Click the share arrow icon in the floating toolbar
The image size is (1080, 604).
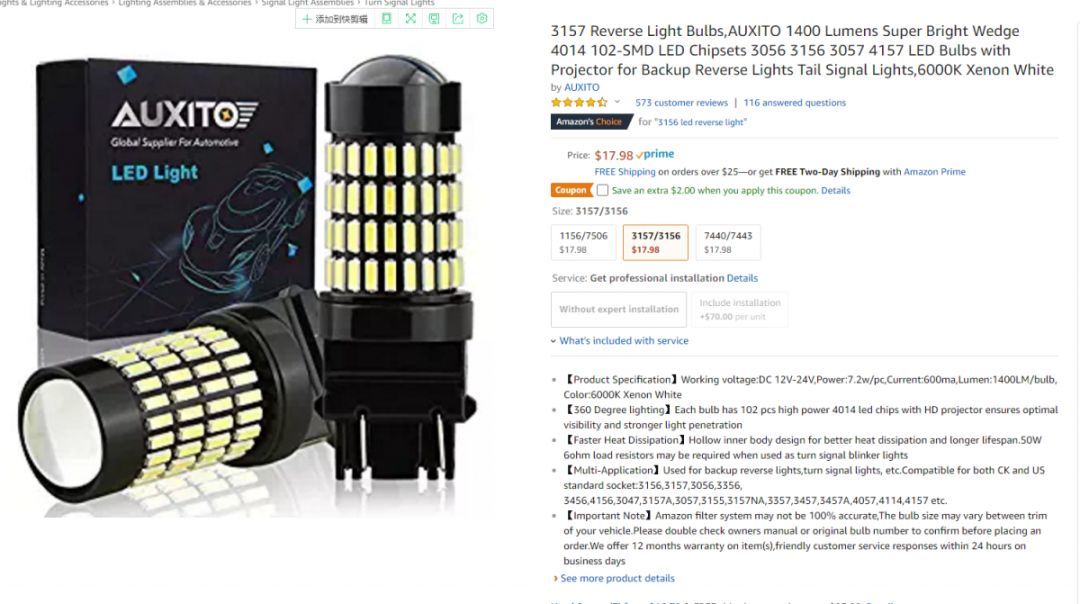point(457,19)
